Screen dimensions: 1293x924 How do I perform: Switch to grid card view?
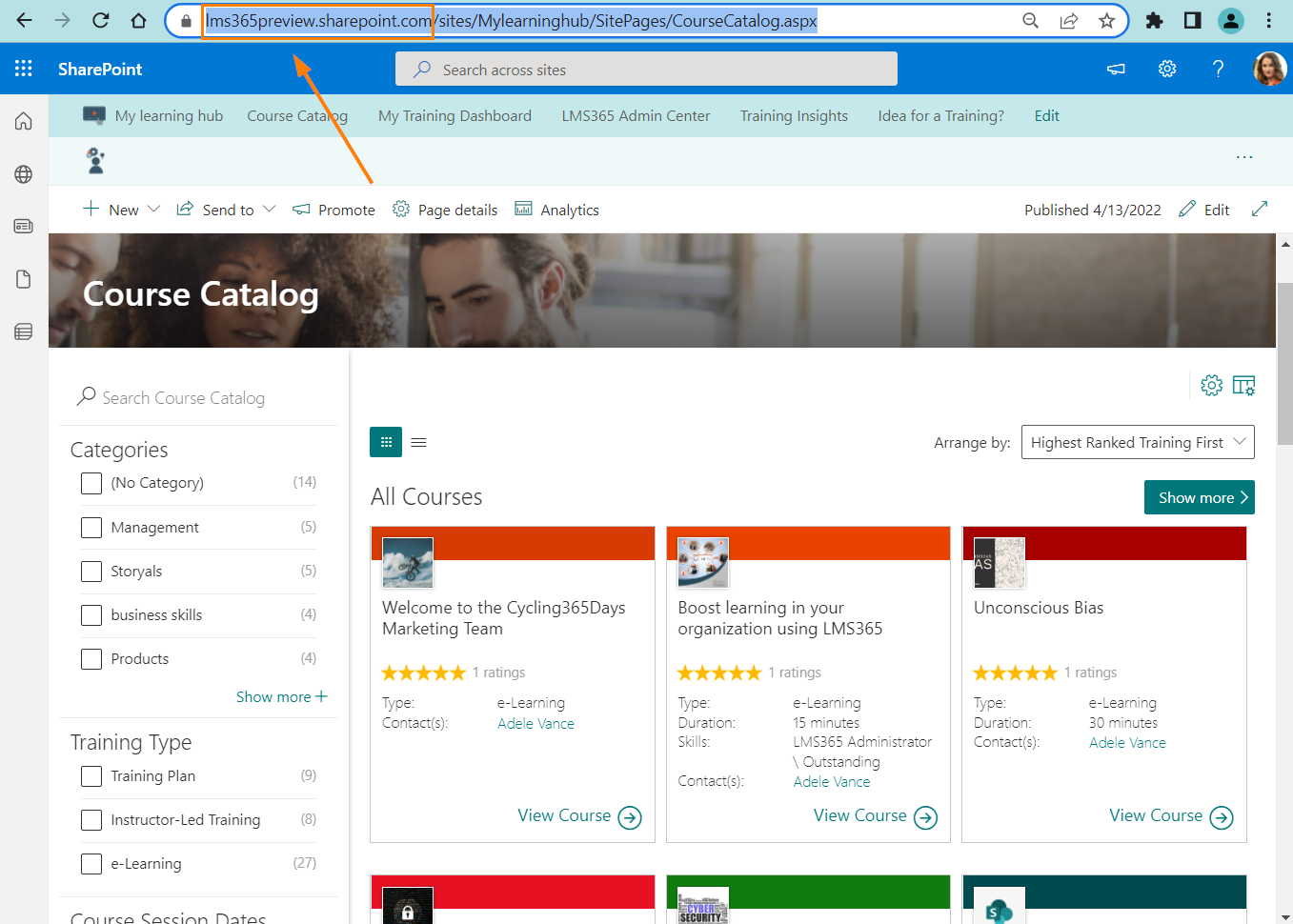[x=386, y=442]
